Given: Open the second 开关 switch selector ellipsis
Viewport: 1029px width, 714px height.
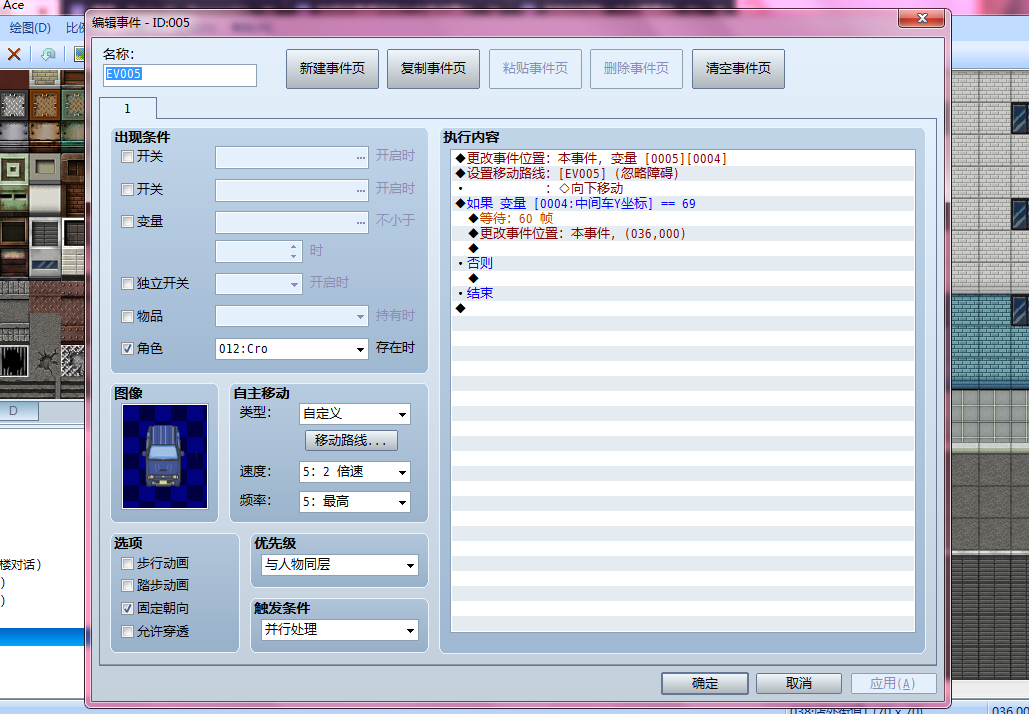Looking at the screenshot, I should tap(361, 190).
